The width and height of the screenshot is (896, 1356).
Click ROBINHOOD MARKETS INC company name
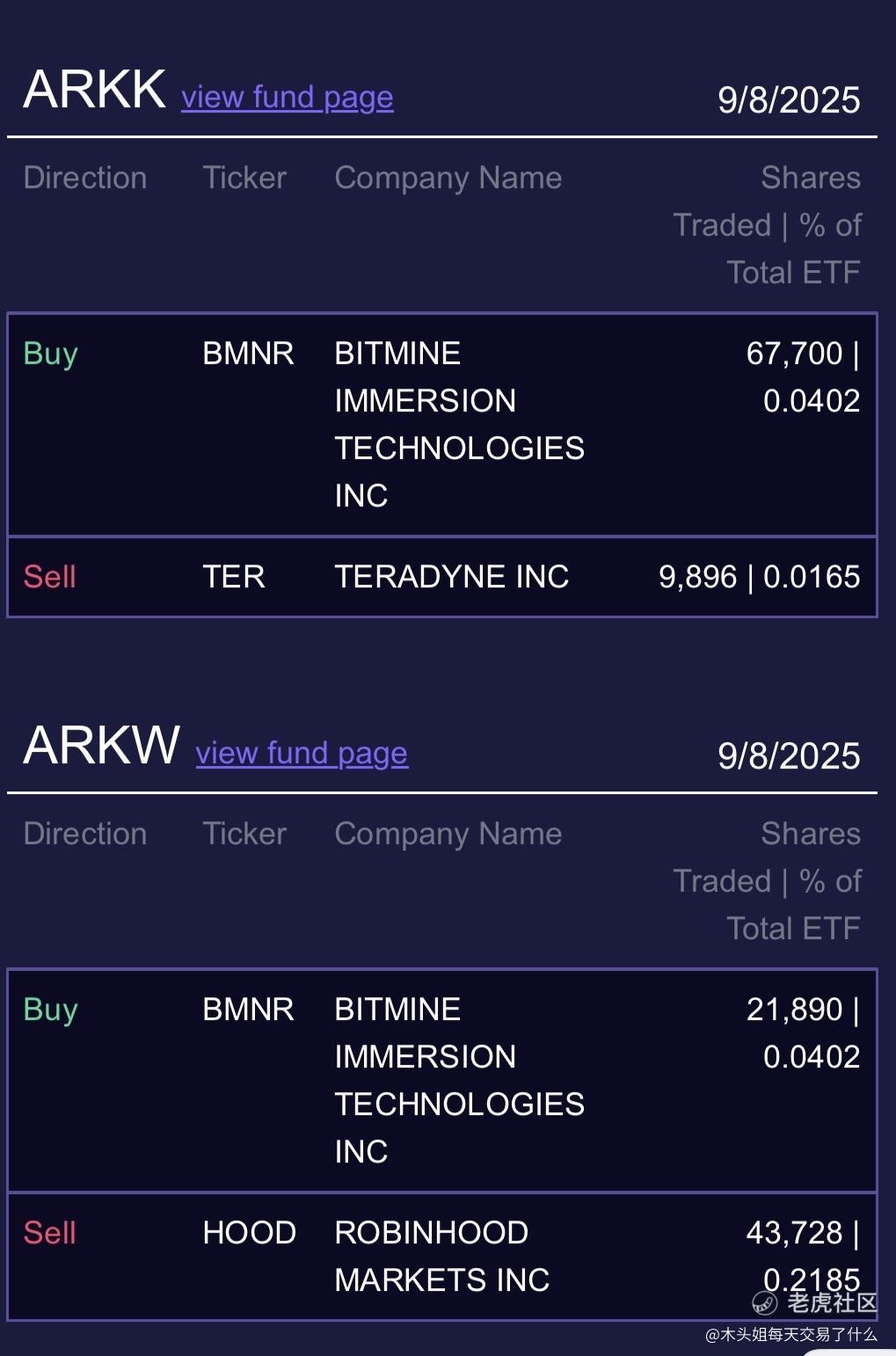click(x=442, y=1257)
